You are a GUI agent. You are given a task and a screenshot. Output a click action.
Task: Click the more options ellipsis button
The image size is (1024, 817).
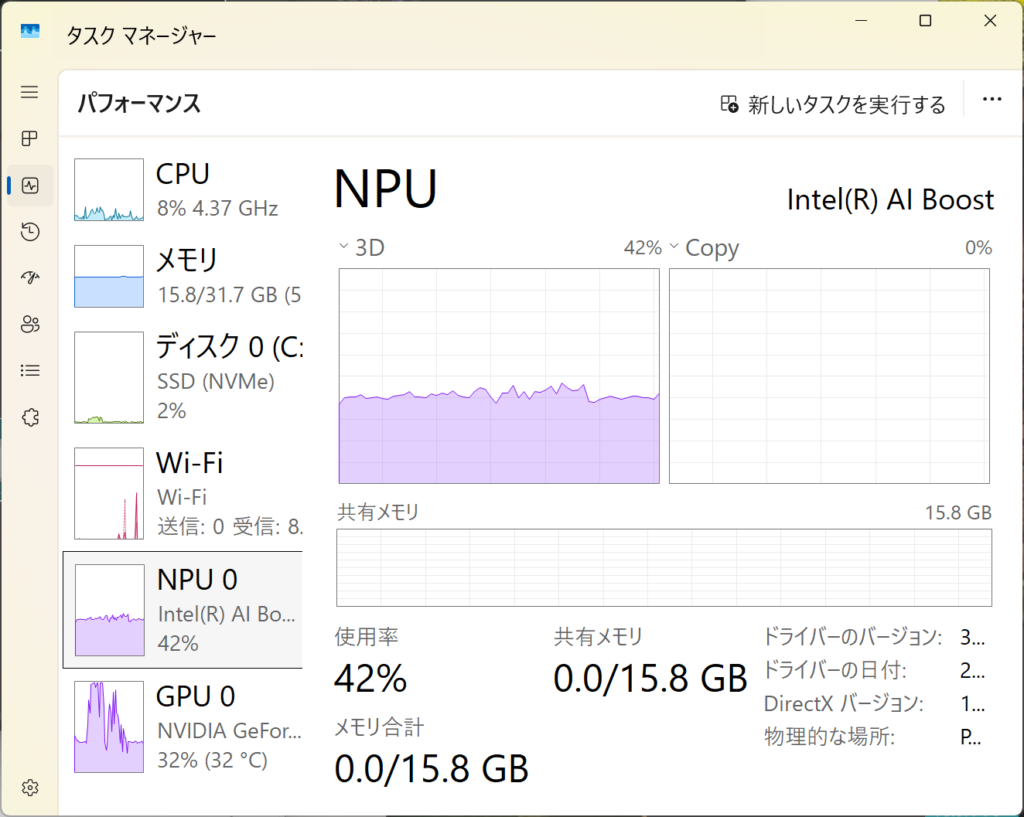pyautogui.click(x=992, y=100)
